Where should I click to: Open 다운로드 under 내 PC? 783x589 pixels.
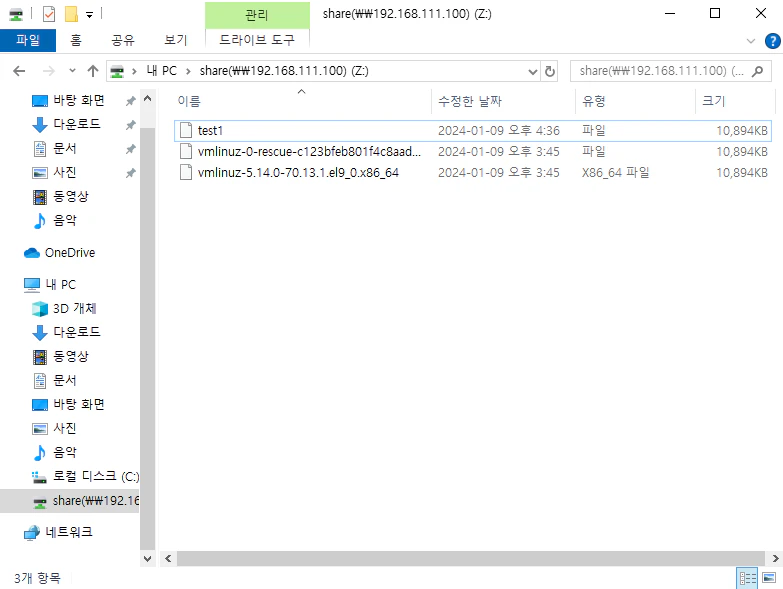[66, 332]
